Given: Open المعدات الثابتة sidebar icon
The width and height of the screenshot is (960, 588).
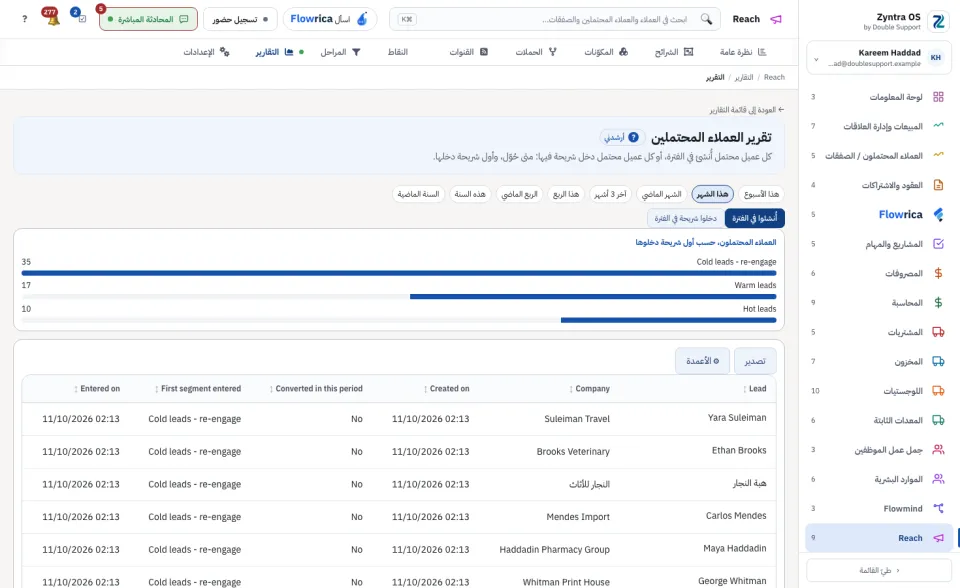Looking at the screenshot, I should coord(938,420).
